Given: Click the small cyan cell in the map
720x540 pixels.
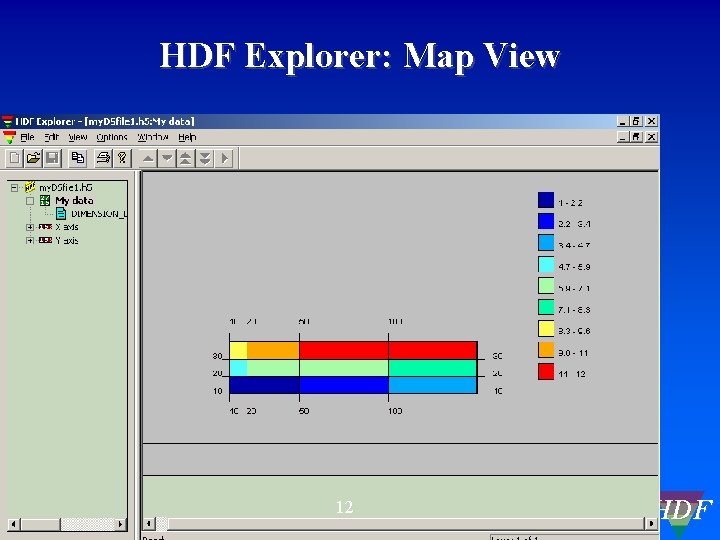Looking at the screenshot, I should (238, 368).
